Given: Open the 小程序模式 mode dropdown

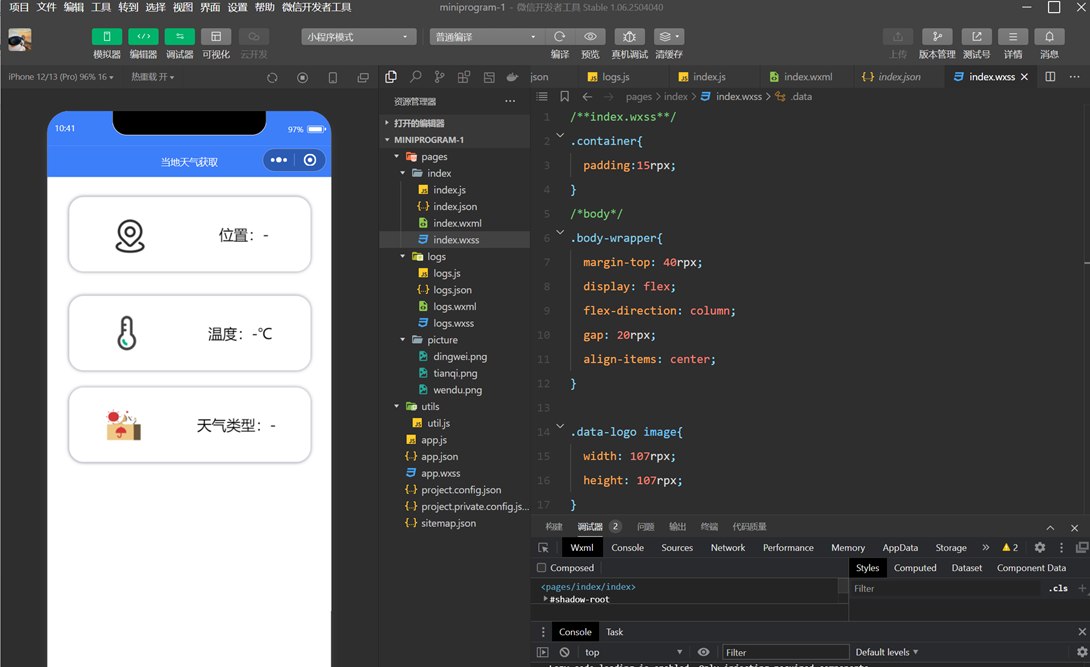Looking at the screenshot, I should (x=358, y=37).
